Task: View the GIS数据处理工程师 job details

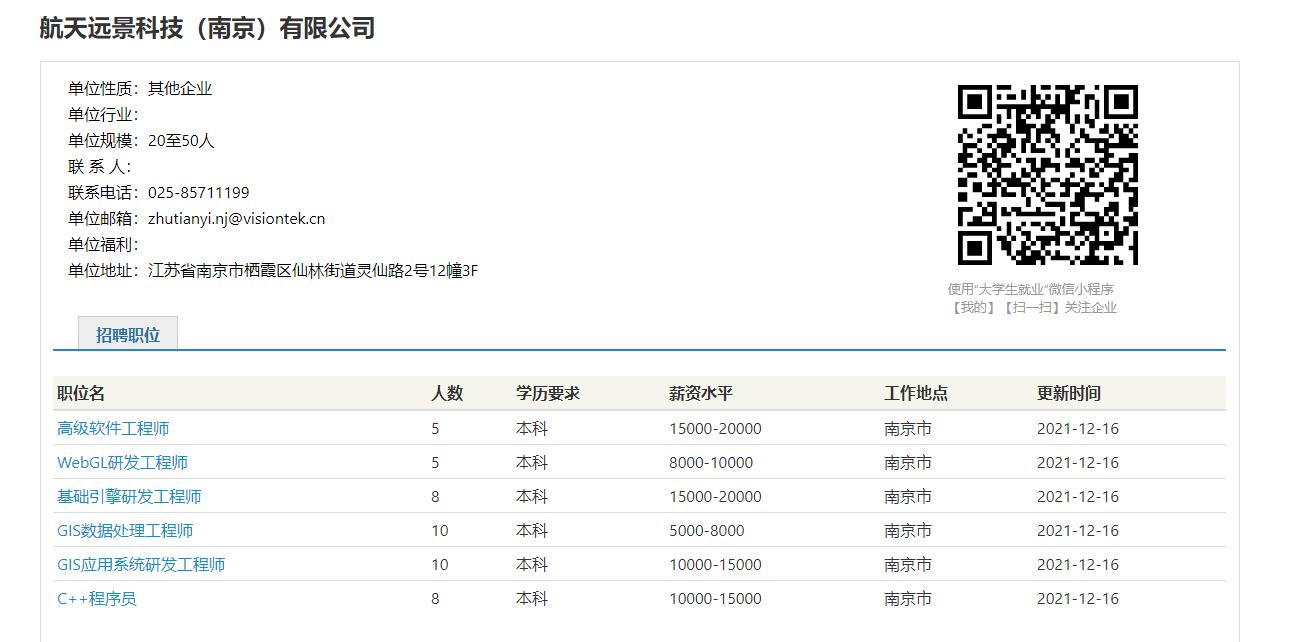Action: 125,530
